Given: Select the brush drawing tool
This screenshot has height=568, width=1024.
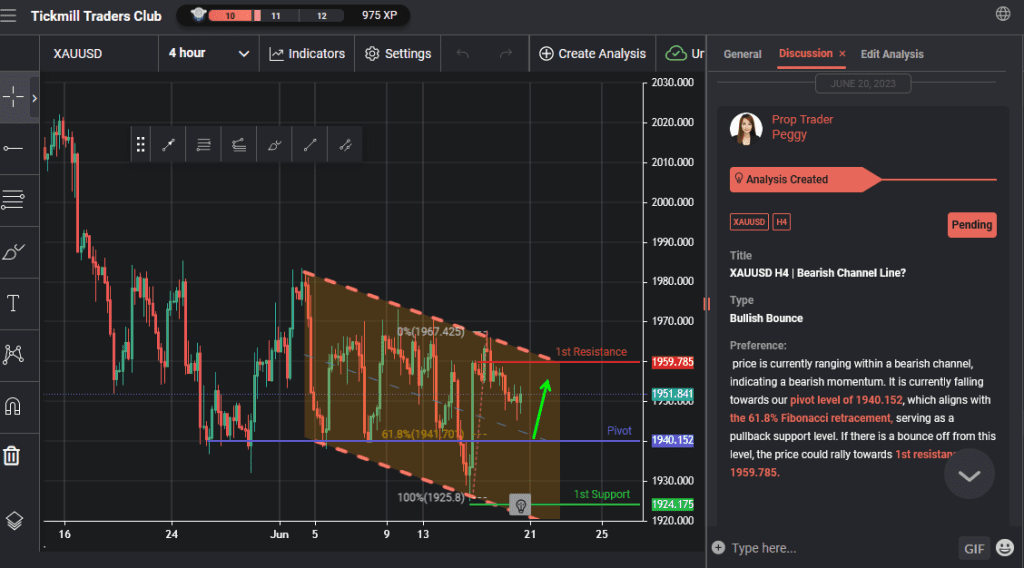Looking at the screenshot, I should (x=13, y=251).
